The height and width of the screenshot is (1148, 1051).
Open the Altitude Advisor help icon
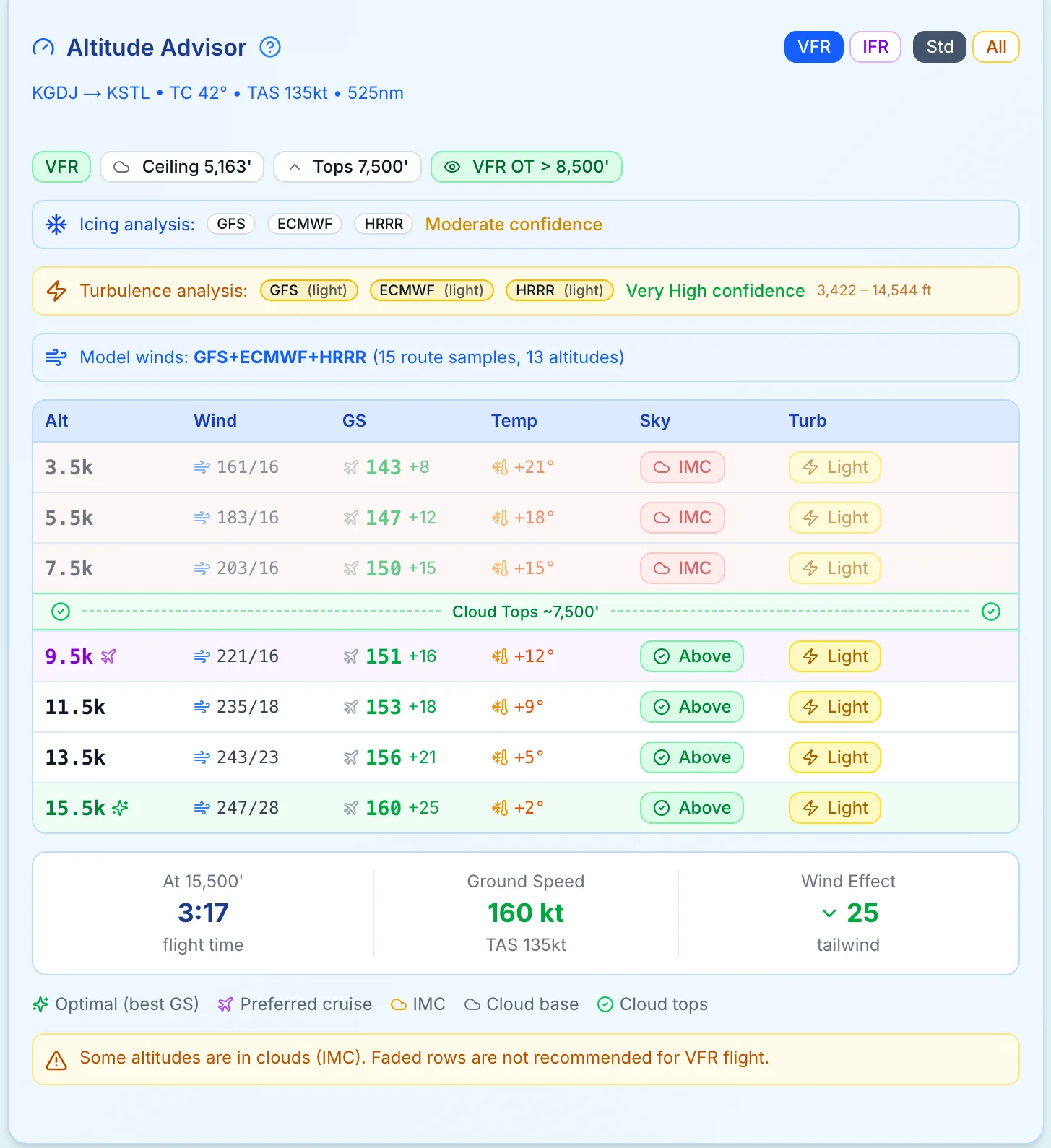pyautogui.click(x=270, y=47)
